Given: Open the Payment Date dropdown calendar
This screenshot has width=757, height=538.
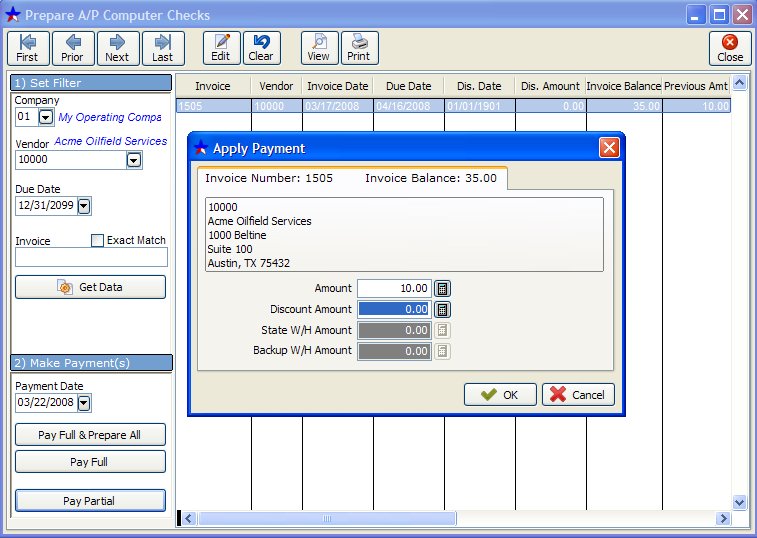Looking at the screenshot, I should [x=84, y=403].
